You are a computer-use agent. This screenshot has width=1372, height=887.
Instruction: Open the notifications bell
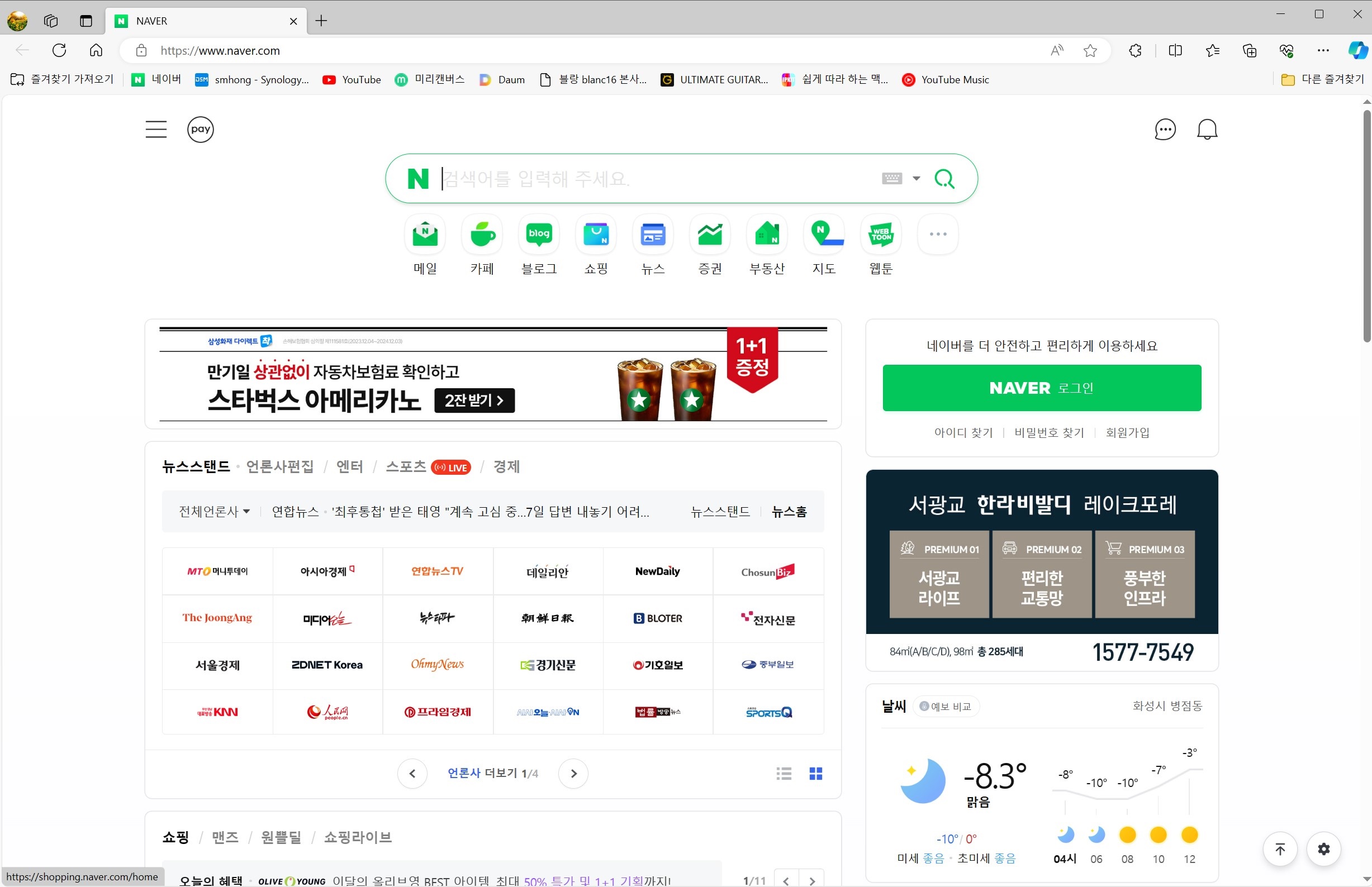1207,129
